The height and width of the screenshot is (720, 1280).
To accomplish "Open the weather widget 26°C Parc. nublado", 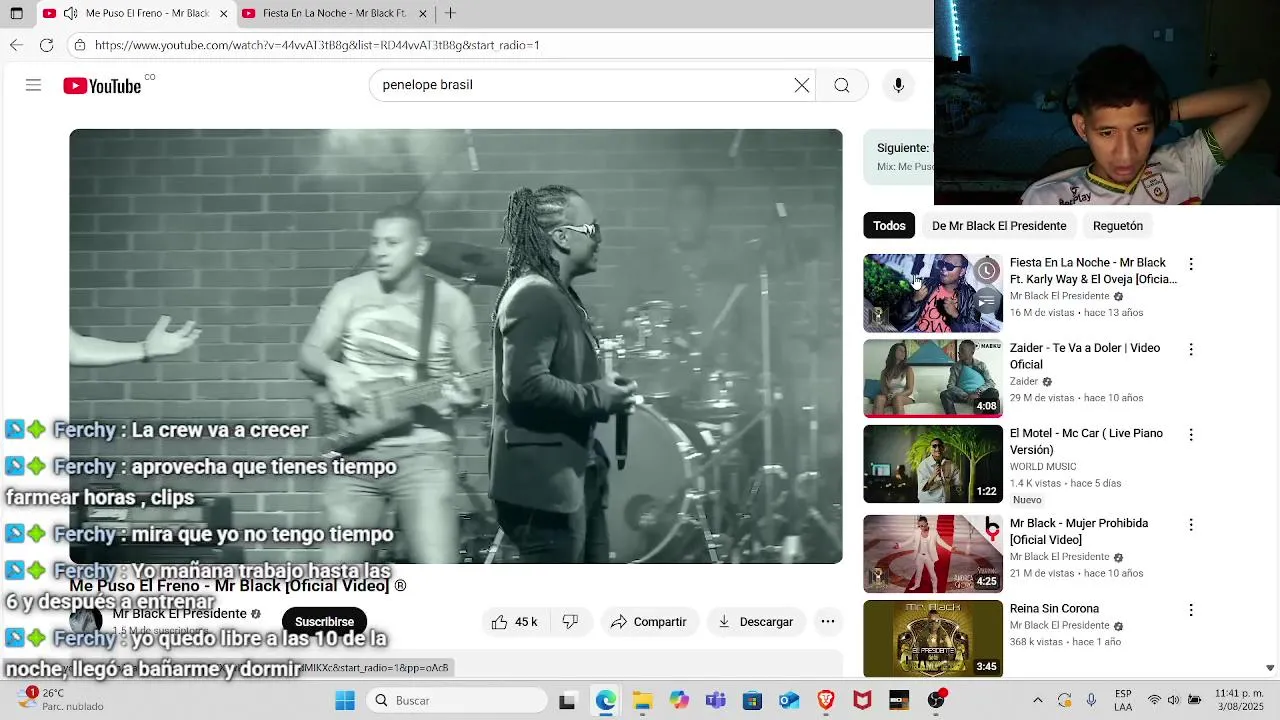I will pyautogui.click(x=60, y=700).
